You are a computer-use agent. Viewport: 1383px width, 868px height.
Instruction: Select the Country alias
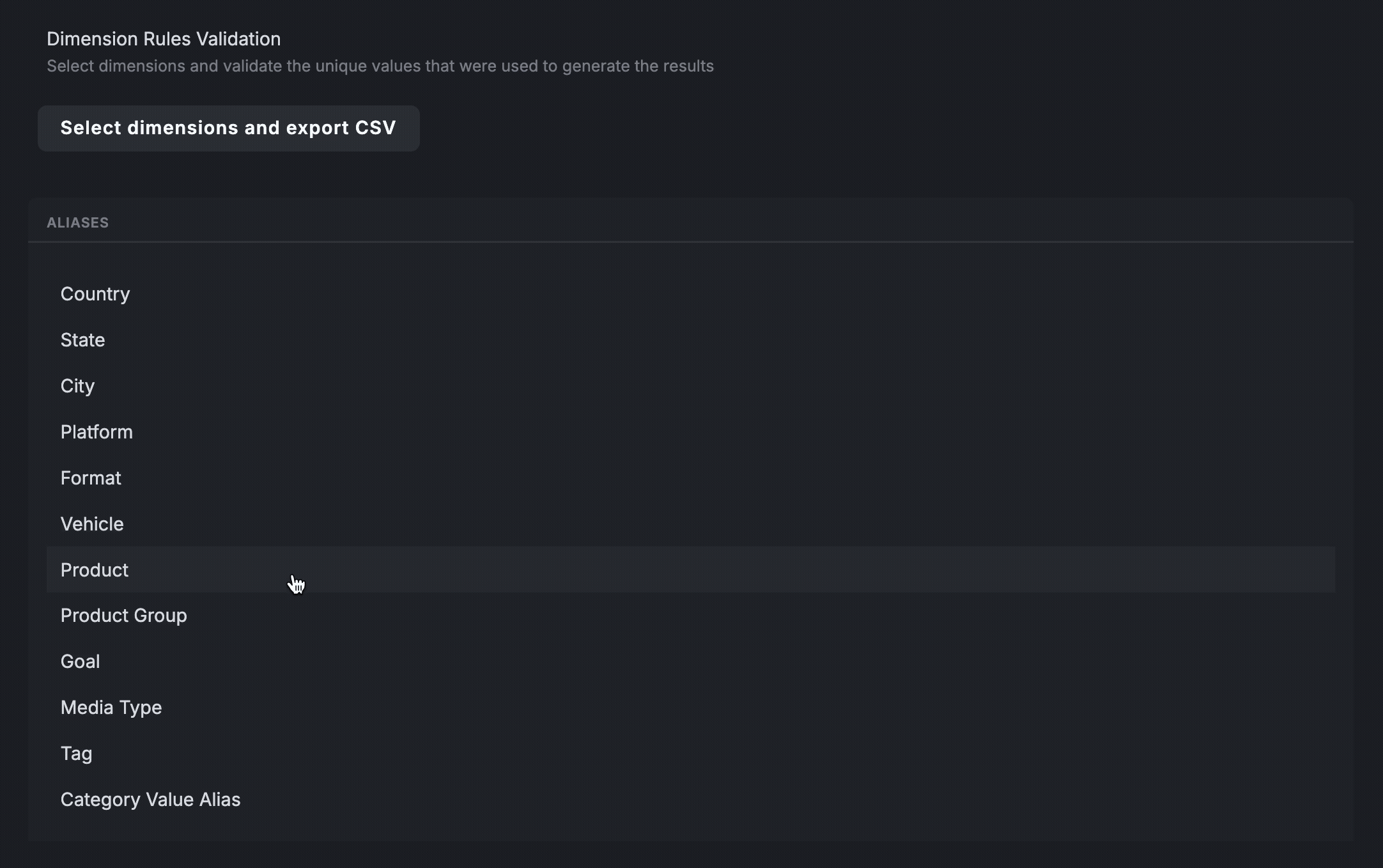(691, 294)
